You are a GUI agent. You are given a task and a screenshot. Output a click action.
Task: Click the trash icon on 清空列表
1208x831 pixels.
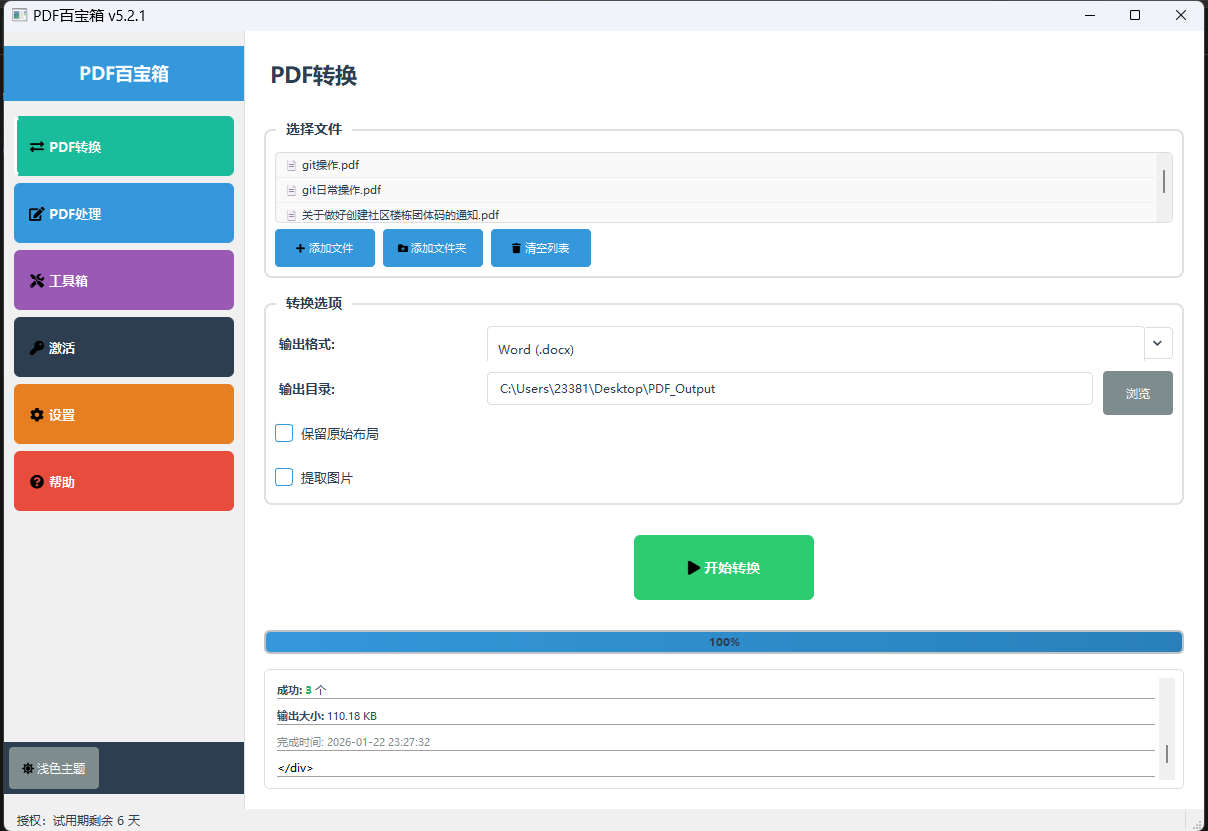[x=516, y=248]
